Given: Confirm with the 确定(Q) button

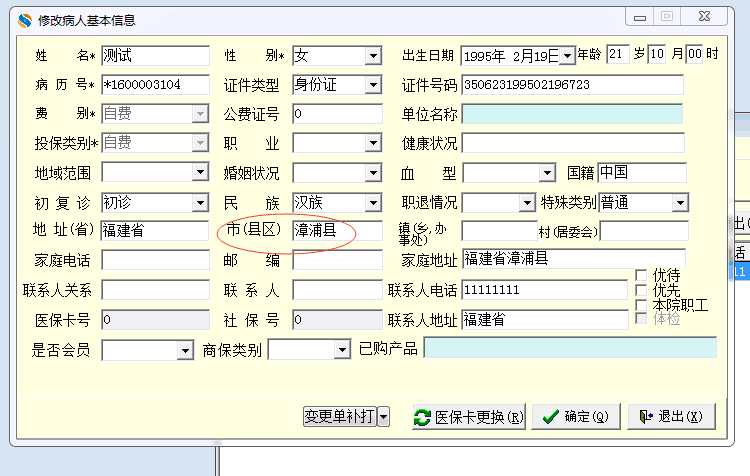Looking at the screenshot, I should pos(576,417).
